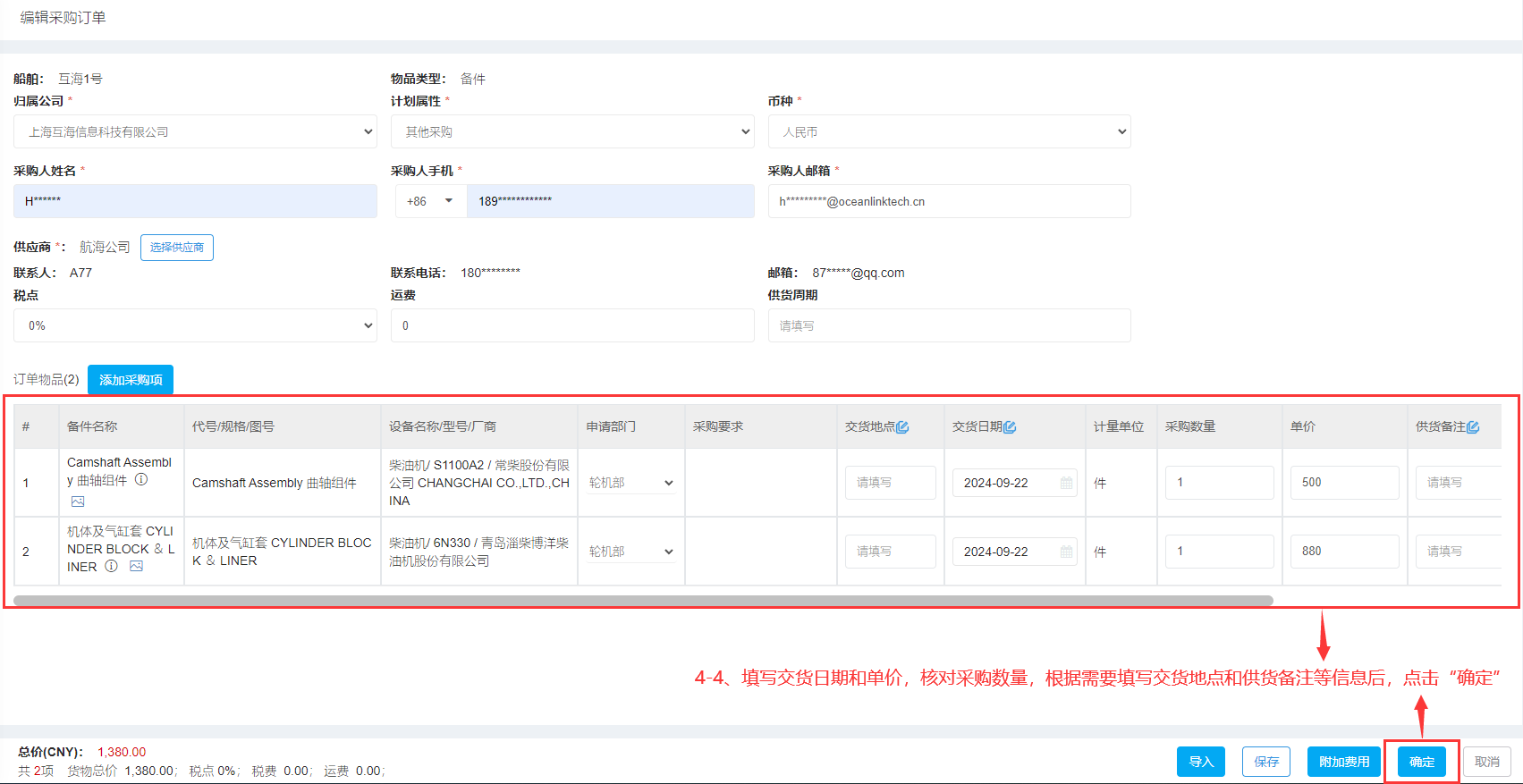Click total price value 1,380.00

pos(122,752)
